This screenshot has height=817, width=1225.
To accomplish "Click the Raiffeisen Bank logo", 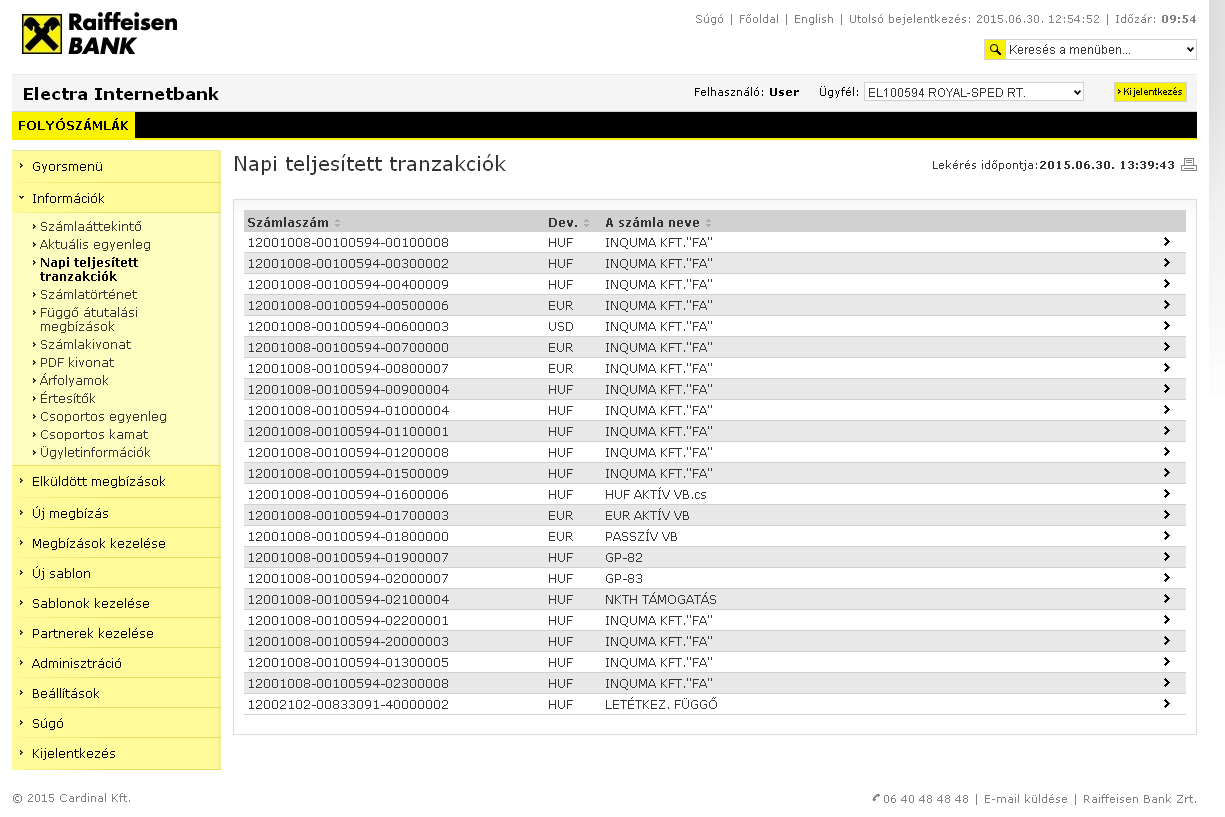I will [99, 34].
